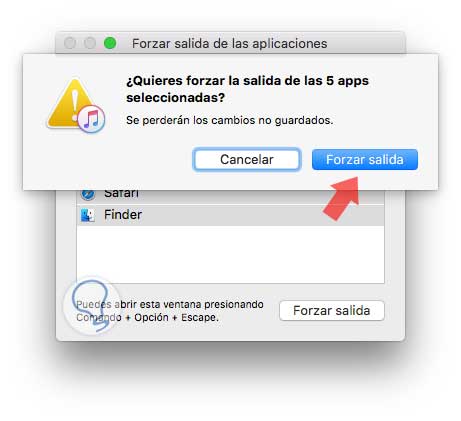
Task: Cancel the force quit confirmation
Action: (x=247, y=159)
